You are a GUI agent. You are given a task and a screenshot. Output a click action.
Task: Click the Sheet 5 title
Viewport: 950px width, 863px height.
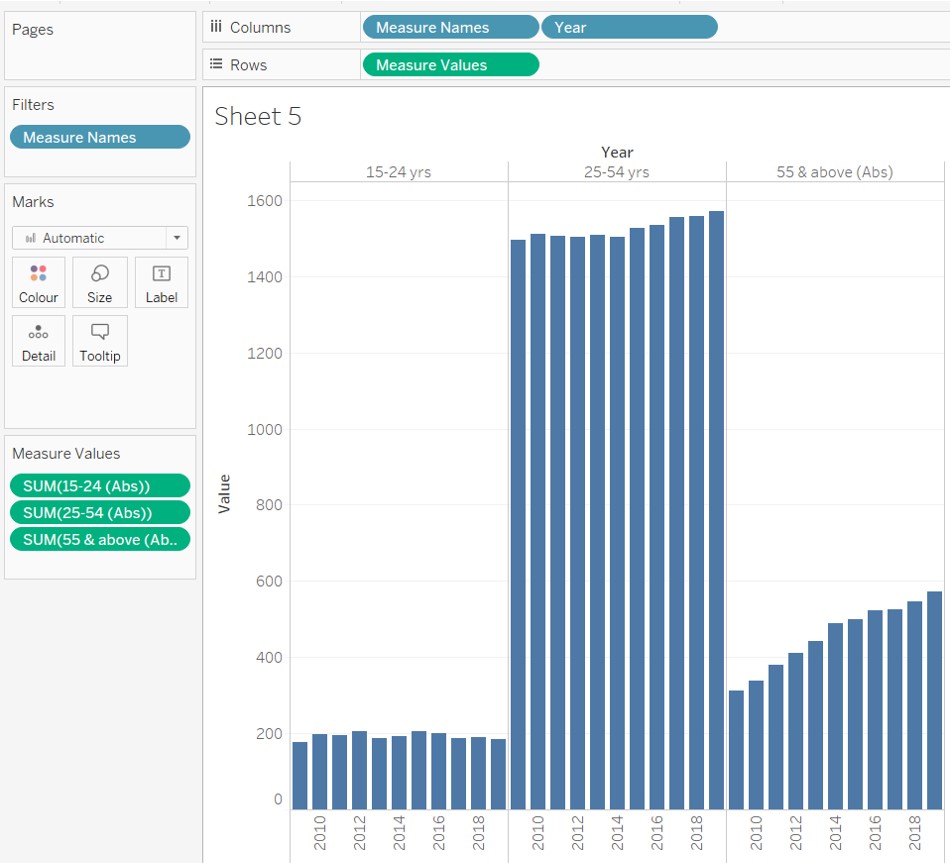pyautogui.click(x=257, y=117)
